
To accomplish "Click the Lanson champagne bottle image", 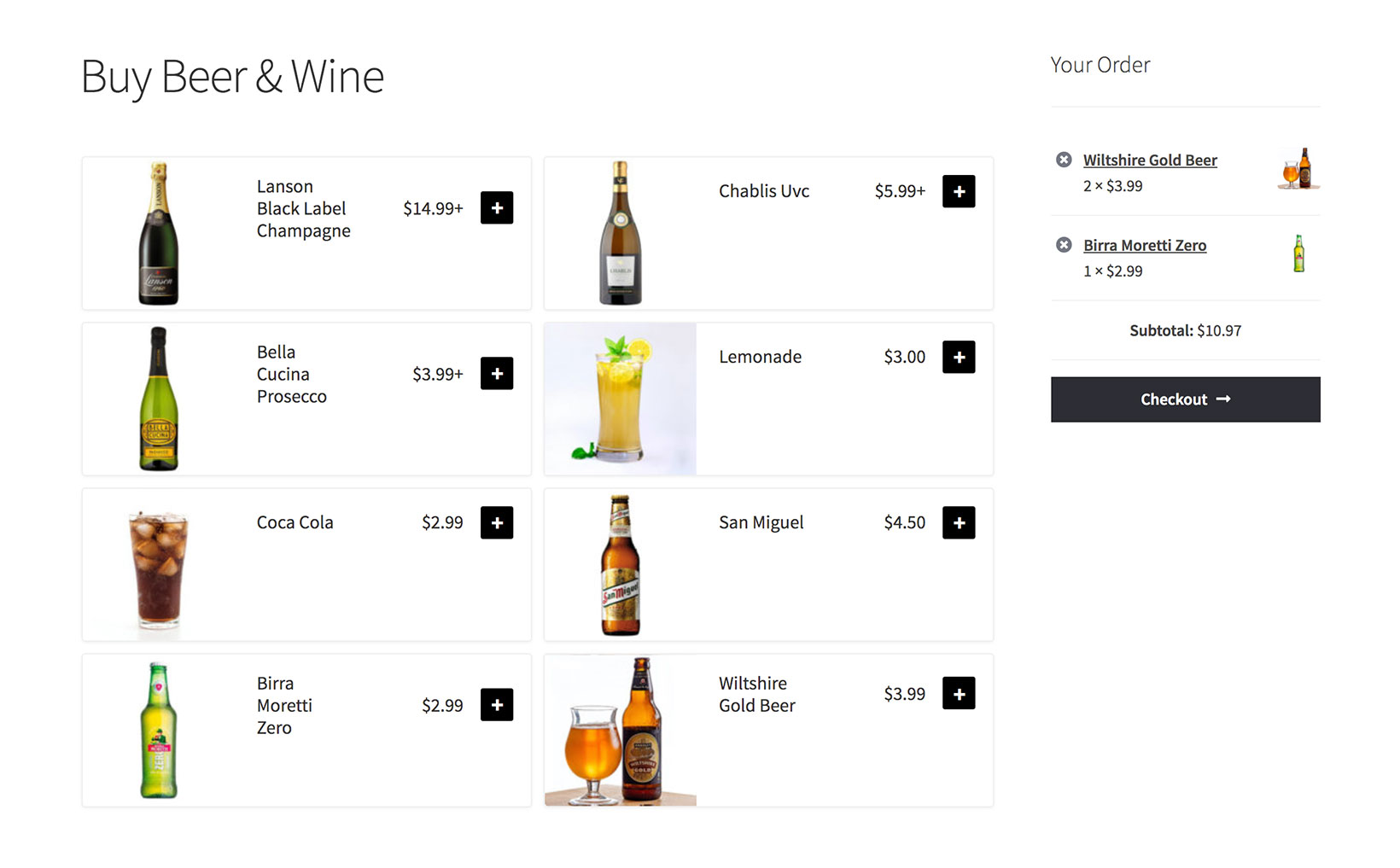I will [x=159, y=233].
